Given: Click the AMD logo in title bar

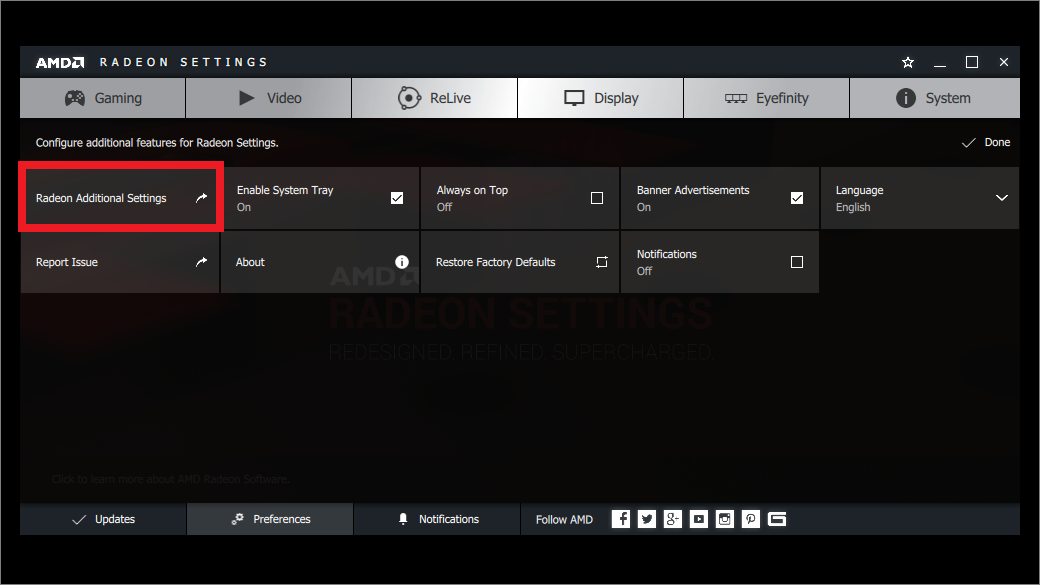Looking at the screenshot, I should [x=60, y=62].
